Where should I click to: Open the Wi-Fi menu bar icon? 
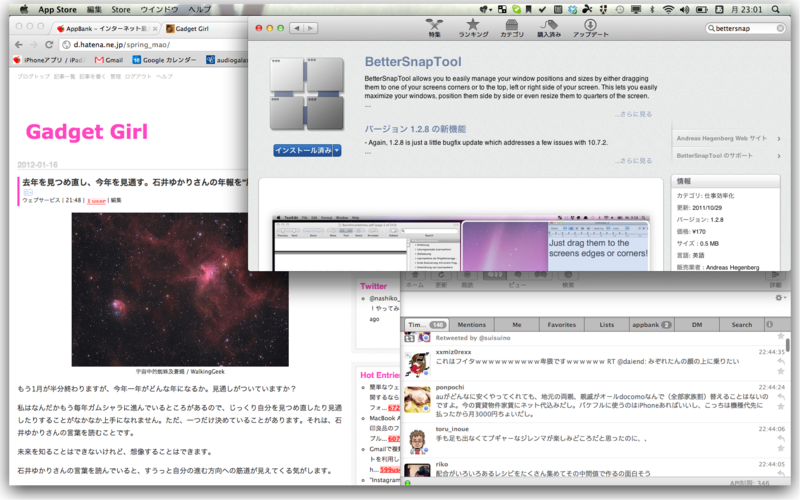click(668, 9)
